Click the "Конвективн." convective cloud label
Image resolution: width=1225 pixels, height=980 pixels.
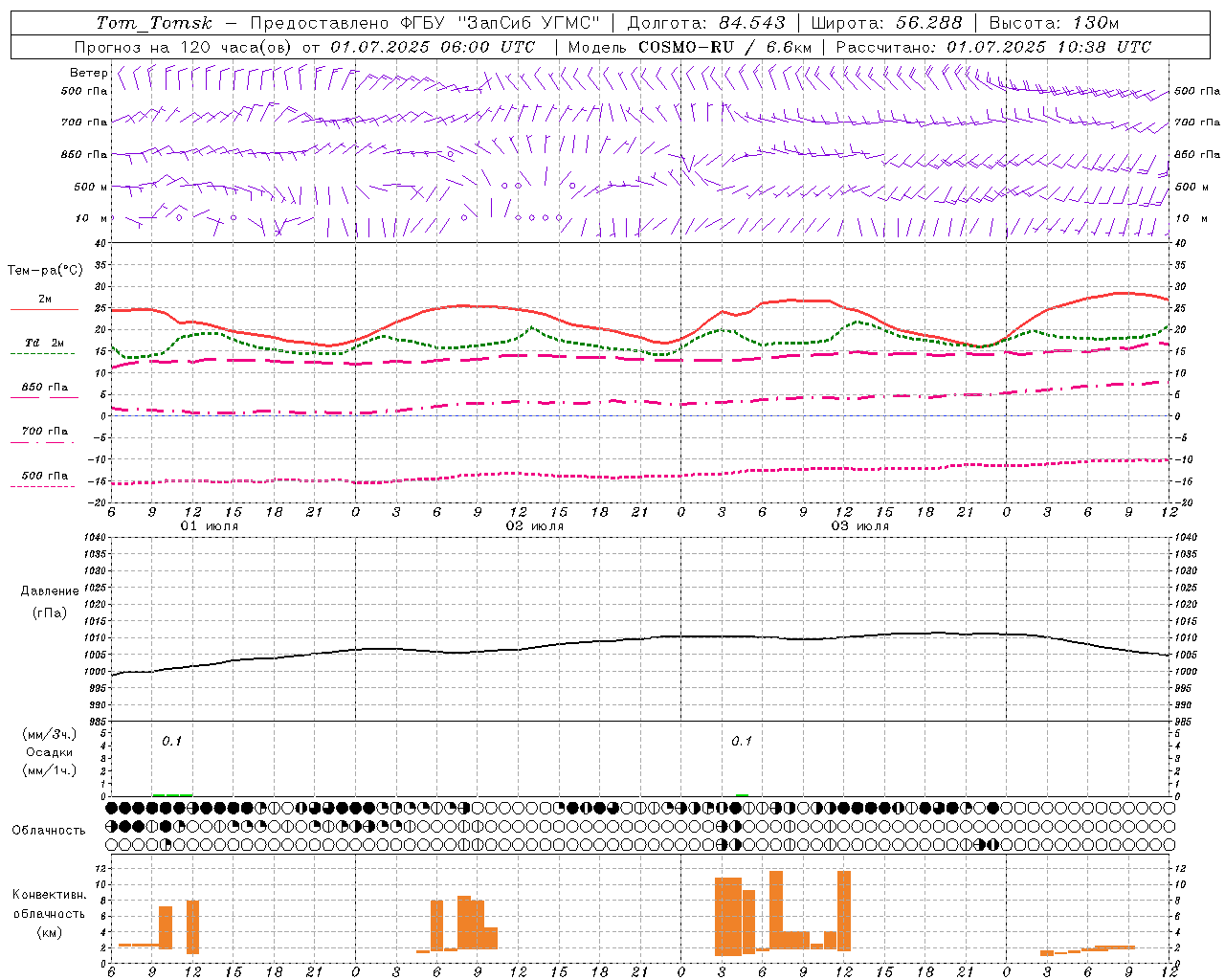click(x=49, y=895)
